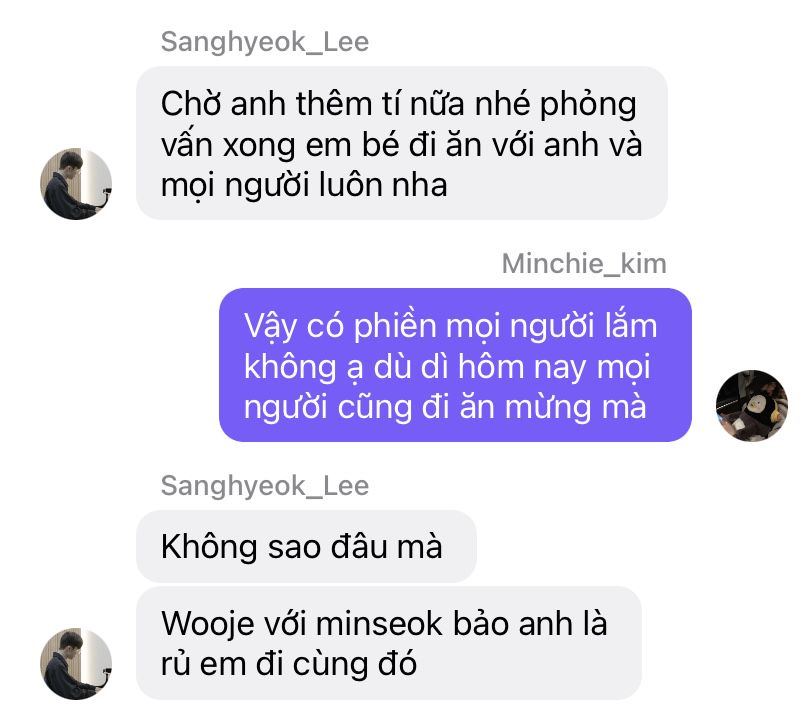This screenshot has width=809, height=720.
Task: Select the "Wooje với minseok" message bubble
Action: tap(389, 643)
